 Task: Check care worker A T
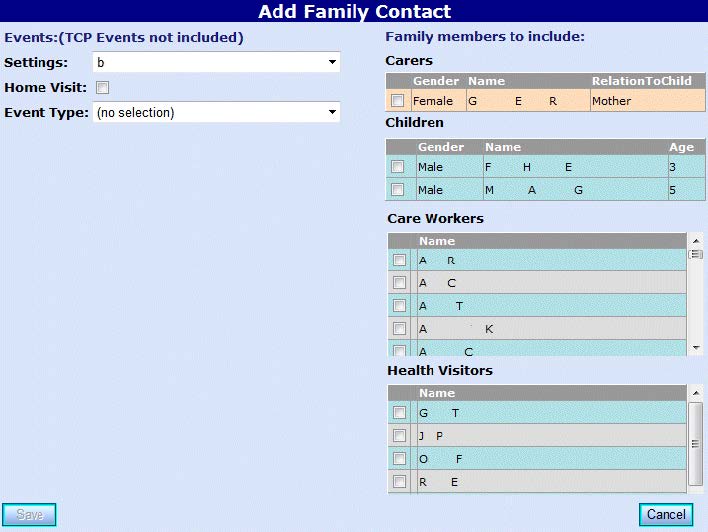[x=400, y=306]
